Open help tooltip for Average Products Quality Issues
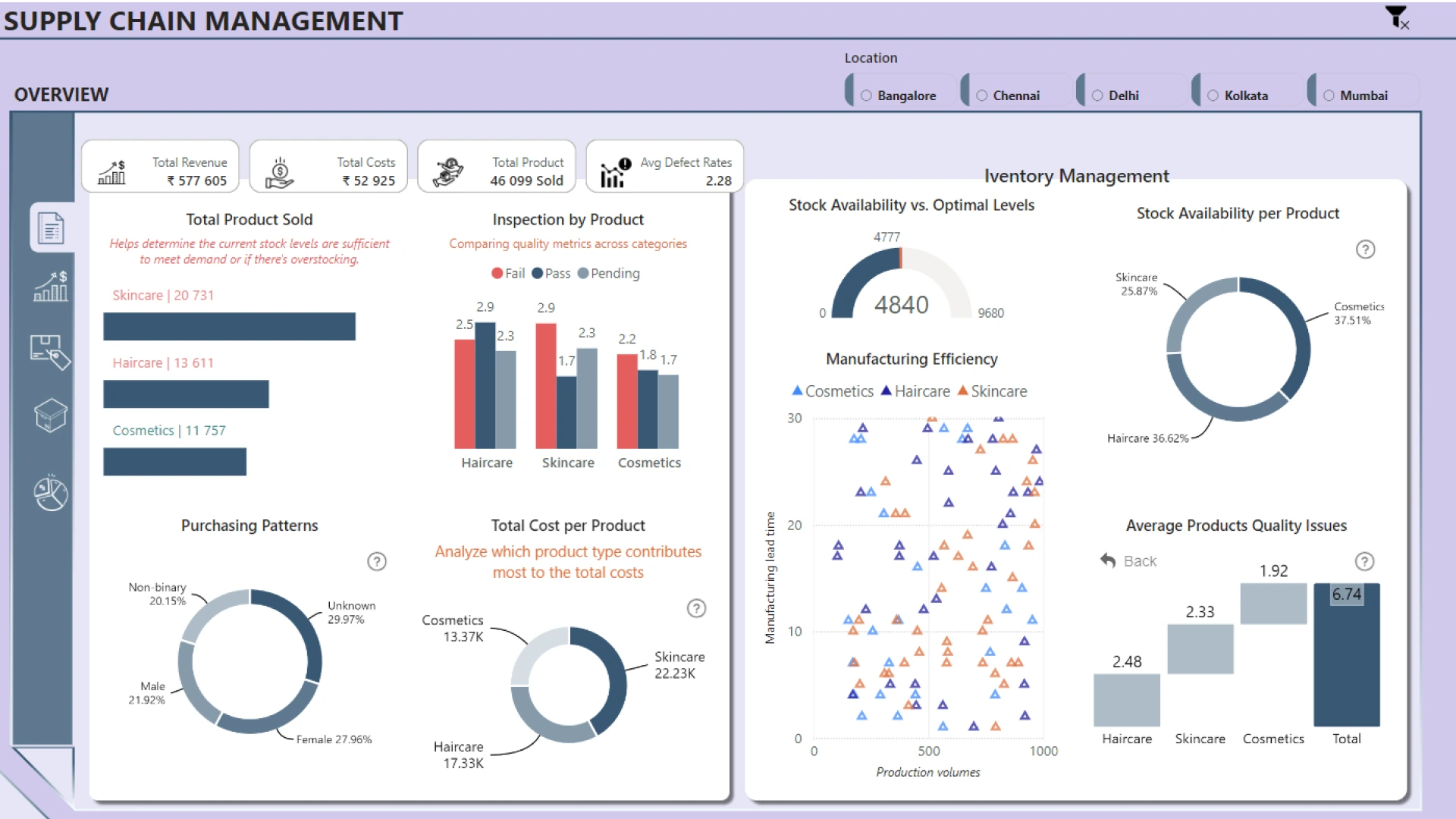This screenshot has width=1456, height=819. tap(1364, 561)
